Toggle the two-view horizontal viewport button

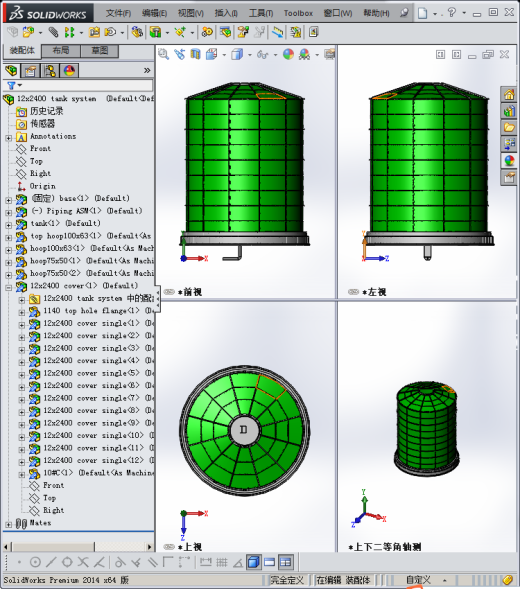pyautogui.click(x=269, y=562)
